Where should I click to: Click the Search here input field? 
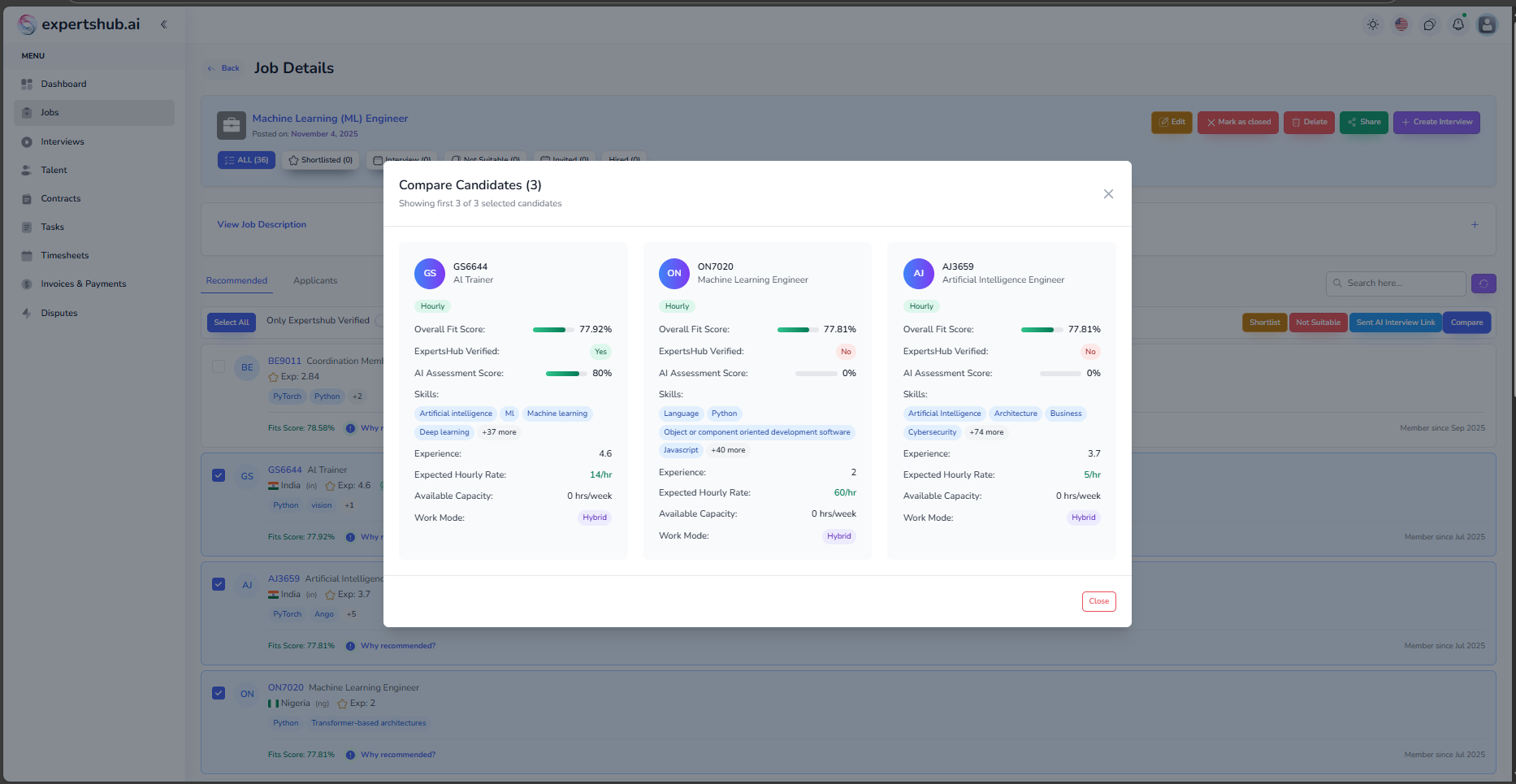click(x=1396, y=284)
